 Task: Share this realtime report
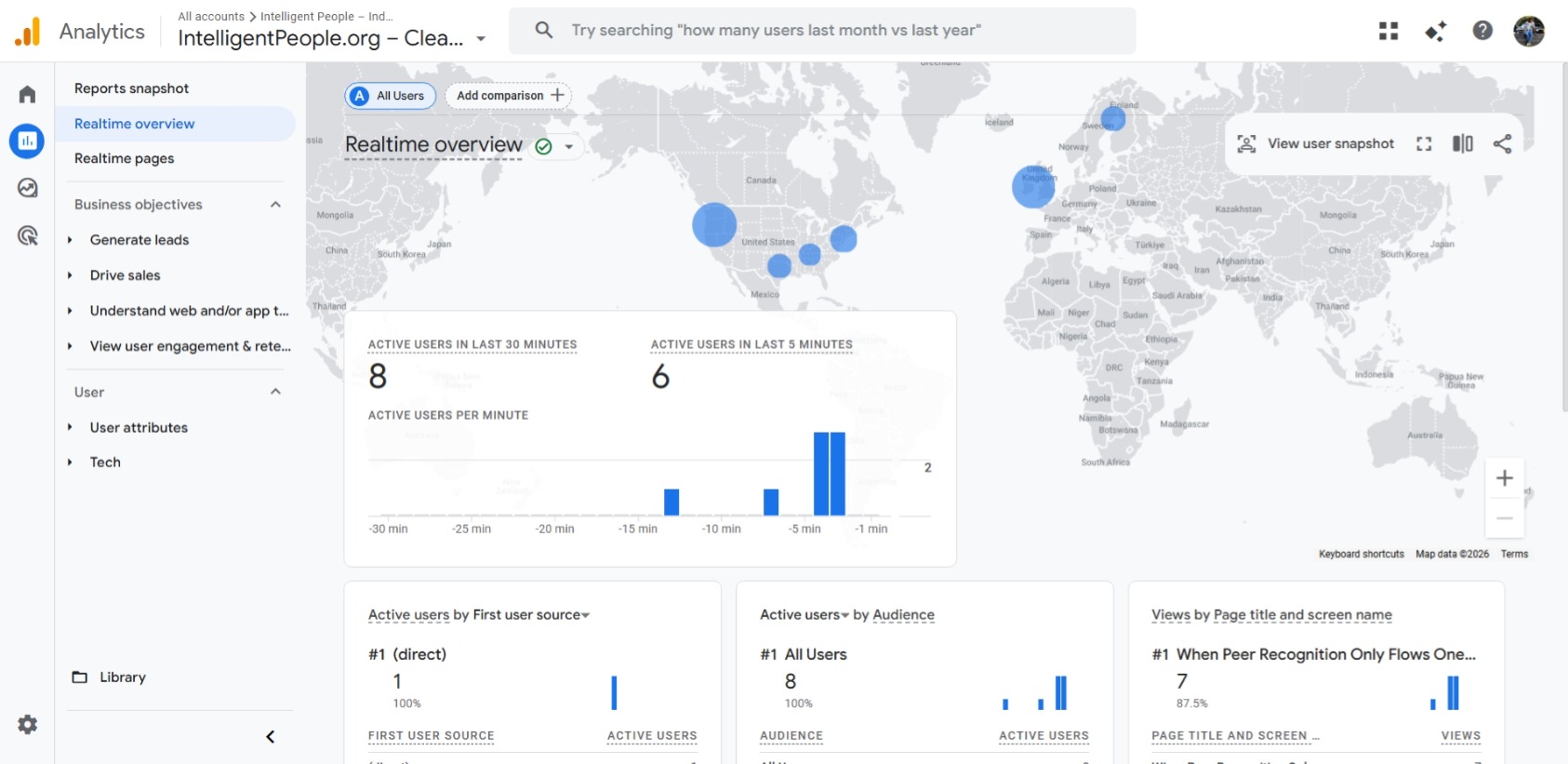click(x=1502, y=143)
